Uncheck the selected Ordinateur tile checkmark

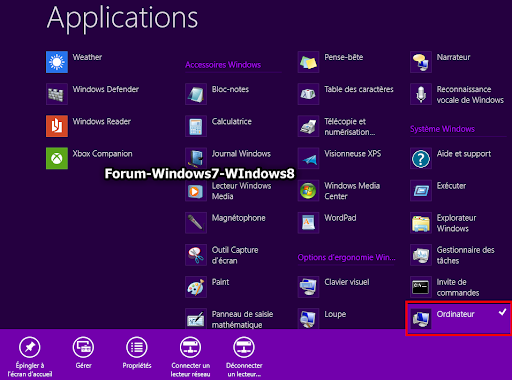coord(502,312)
